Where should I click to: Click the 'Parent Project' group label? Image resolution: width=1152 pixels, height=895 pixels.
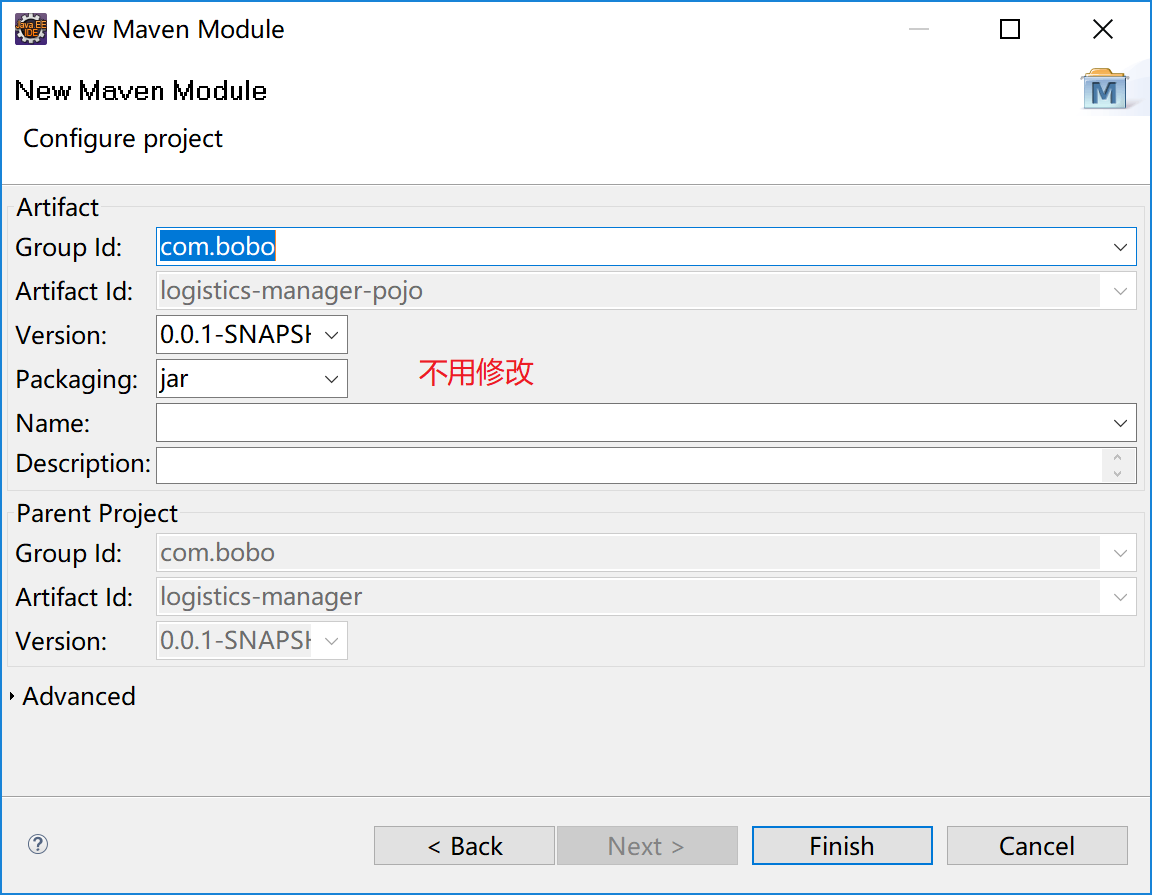97,513
